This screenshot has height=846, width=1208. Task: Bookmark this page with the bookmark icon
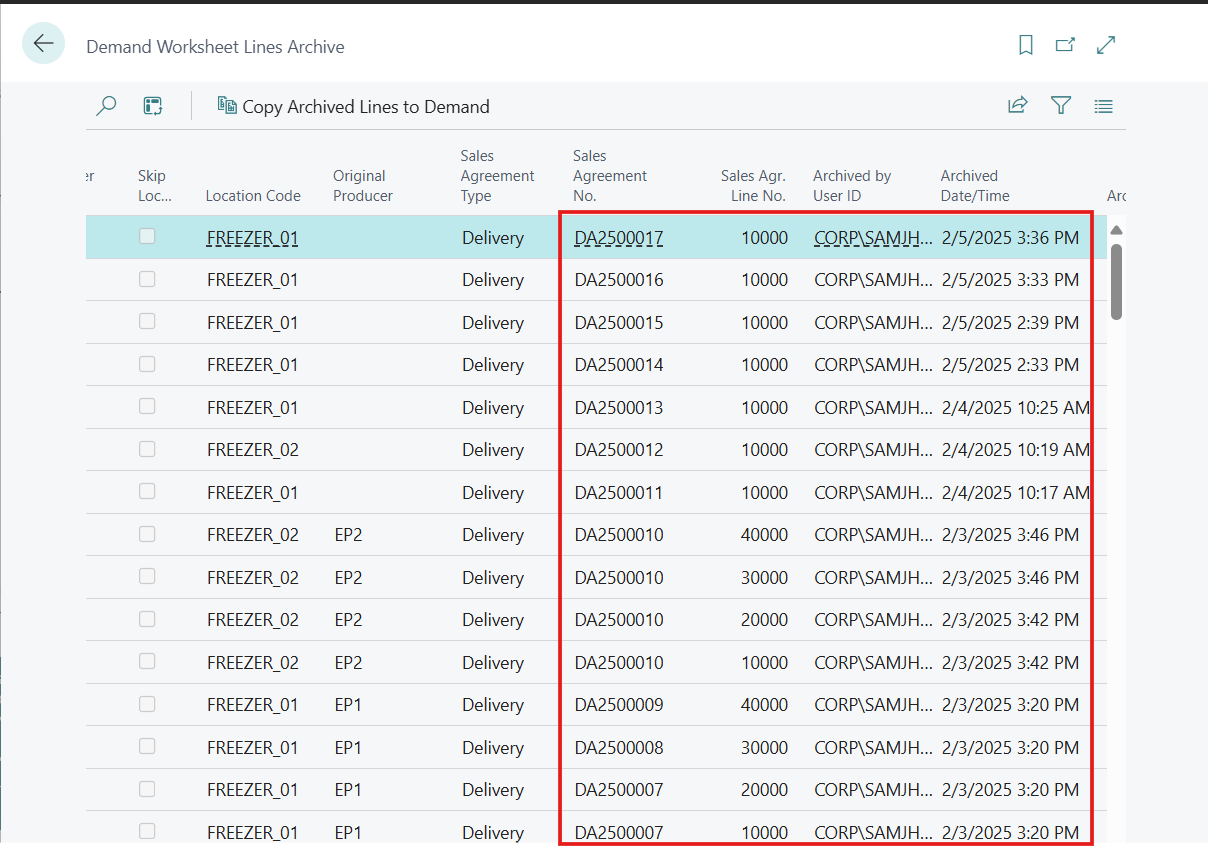[x=1025, y=45]
